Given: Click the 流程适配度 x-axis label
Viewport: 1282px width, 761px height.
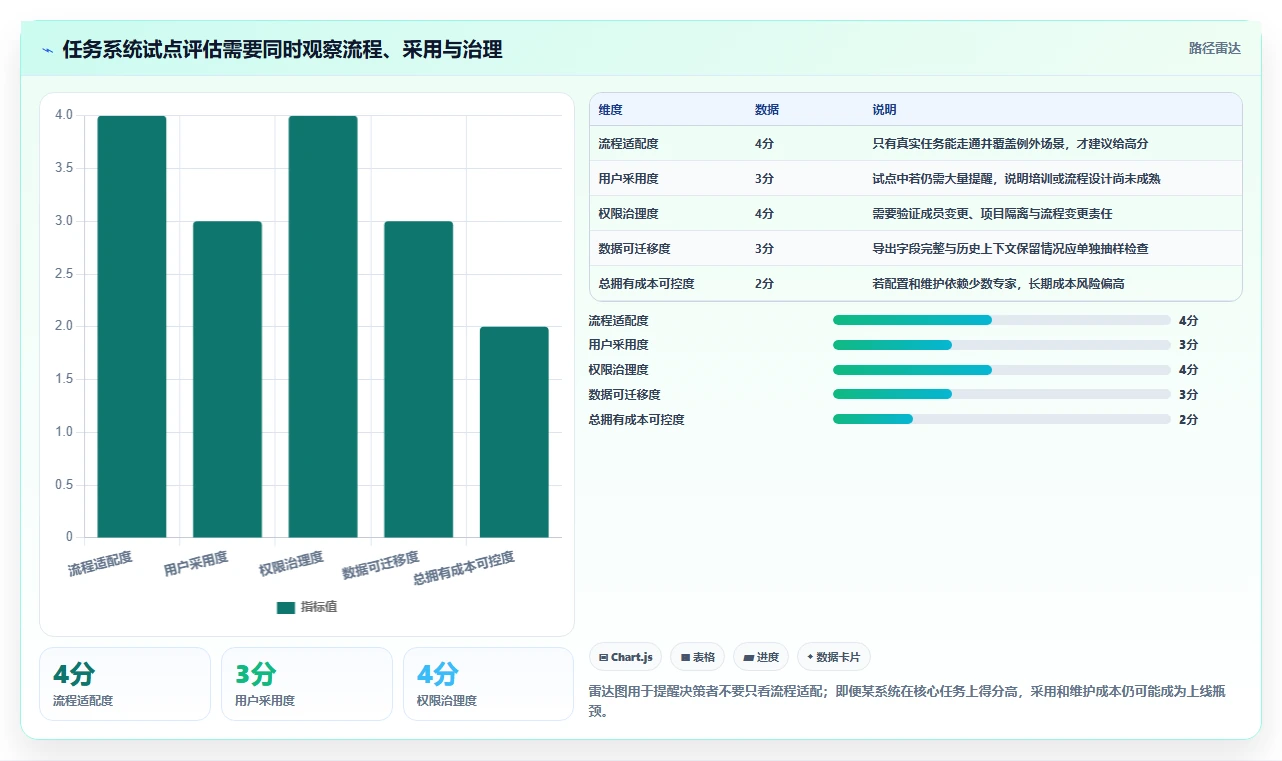Looking at the screenshot, I should tap(100, 563).
